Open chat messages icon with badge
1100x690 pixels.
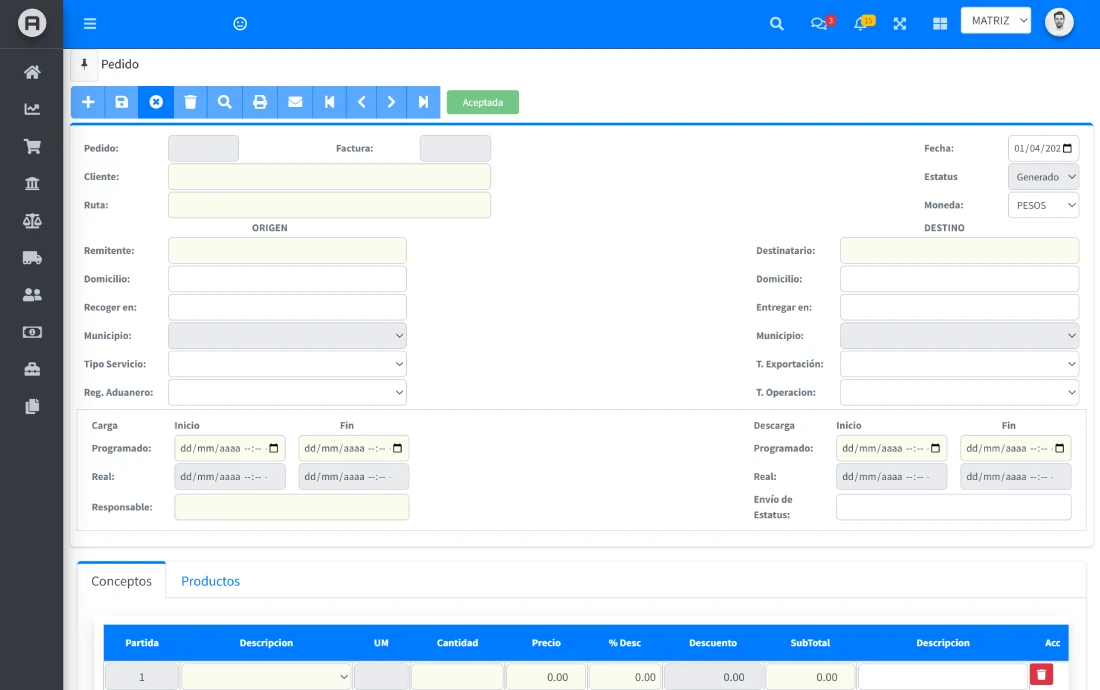(x=821, y=23)
